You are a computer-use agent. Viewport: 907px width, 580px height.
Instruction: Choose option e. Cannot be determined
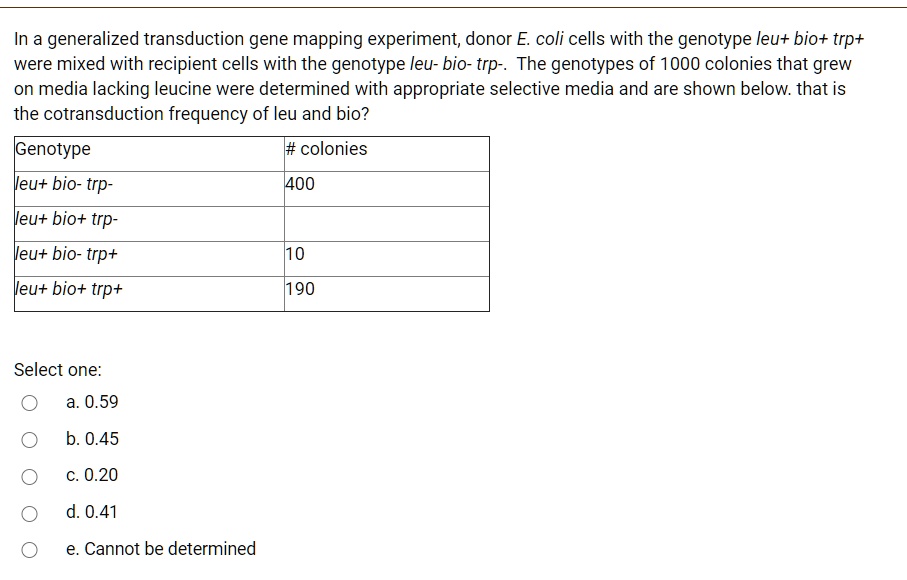pyautogui.click(x=31, y=549)
